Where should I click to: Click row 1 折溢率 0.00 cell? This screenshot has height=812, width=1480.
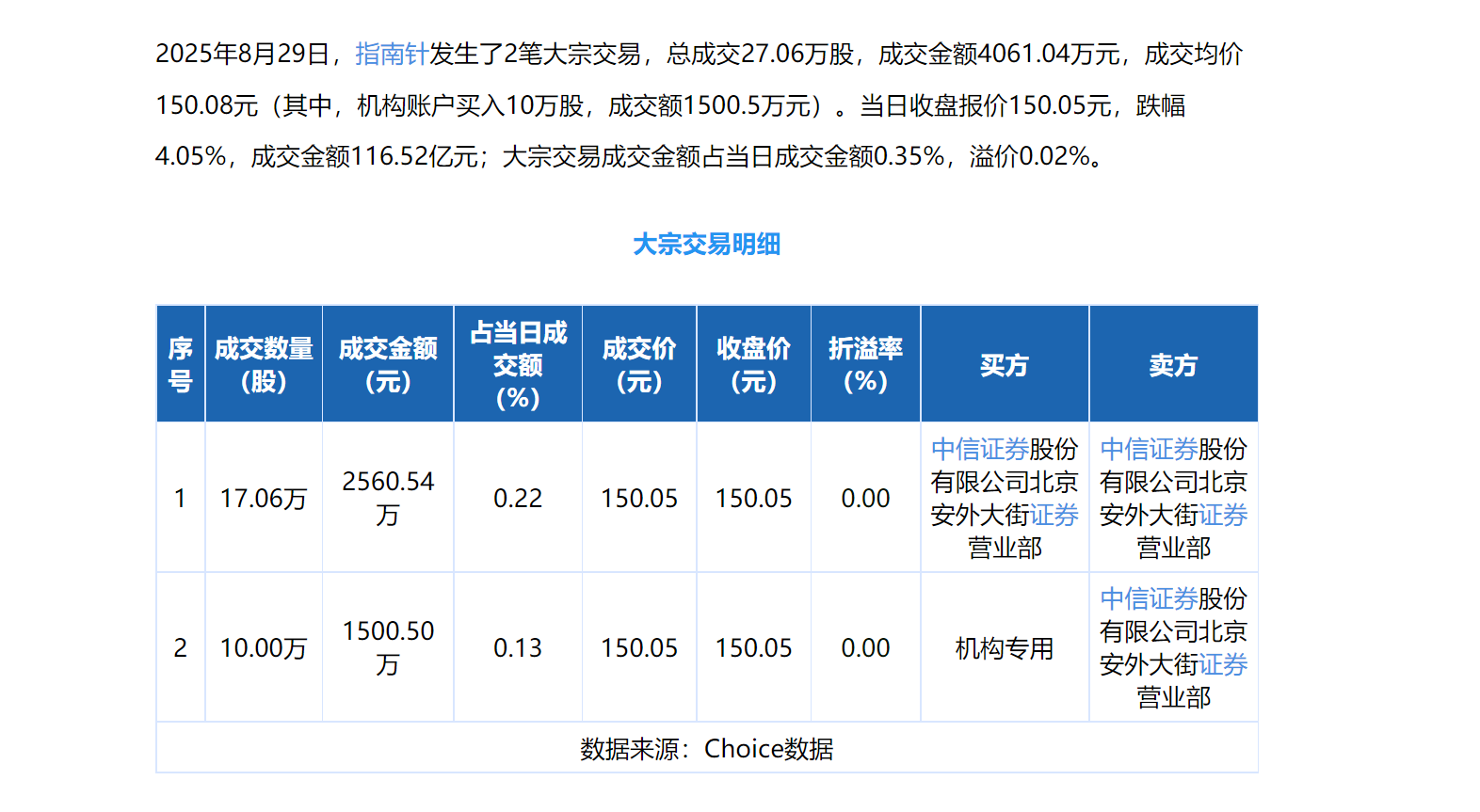(865, 498)
